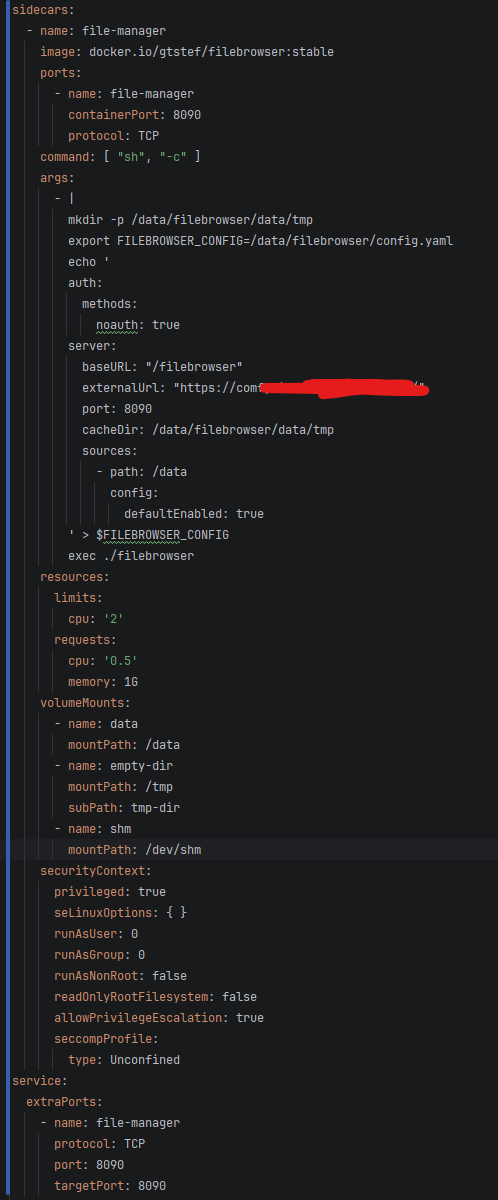Click the 'seccompProfile:' key

click(x=106, y=1039)
